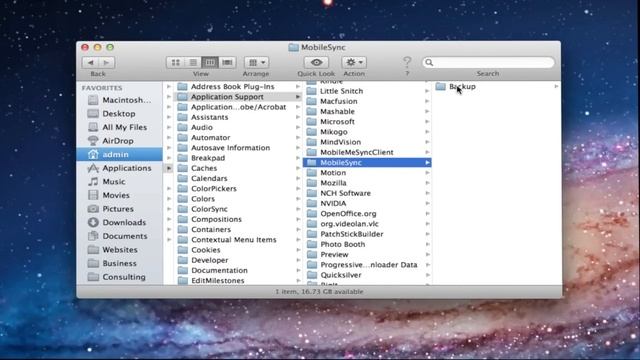Select the Calendars folder
Viewport: 640px width, 360px height.
click(238, 178)
